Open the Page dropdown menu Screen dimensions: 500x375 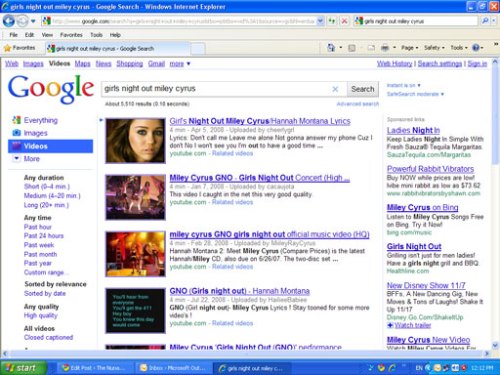410,48
